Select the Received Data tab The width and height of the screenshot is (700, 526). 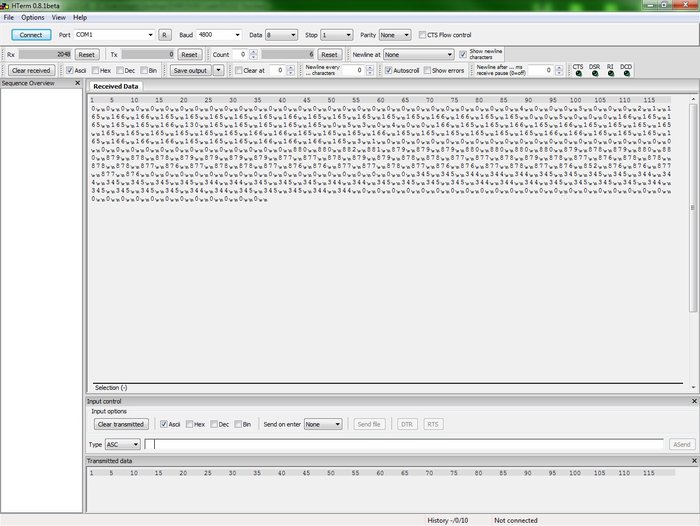(x=116, y=87)
